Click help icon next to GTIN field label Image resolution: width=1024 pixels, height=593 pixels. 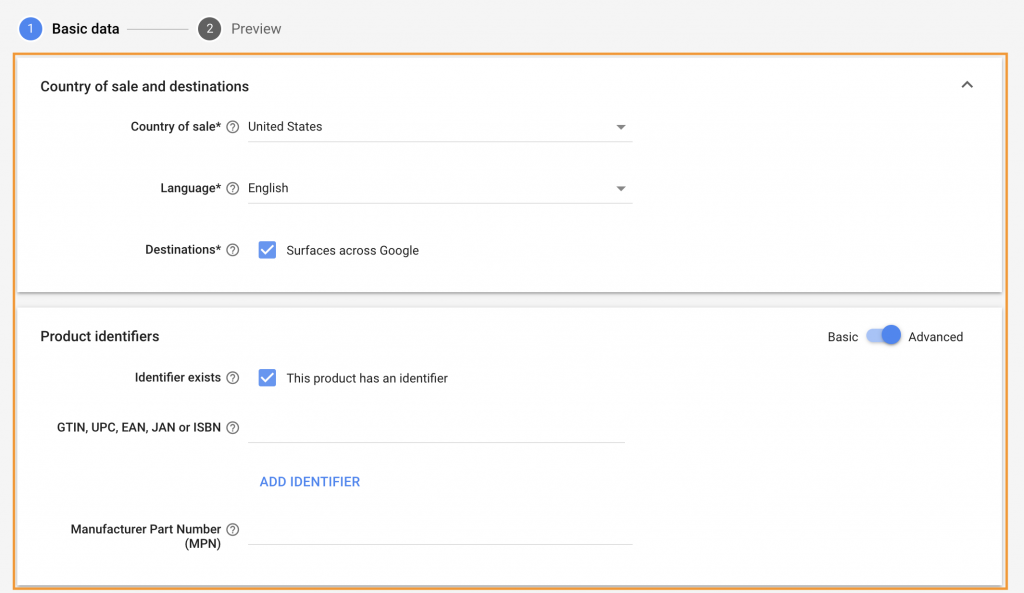(233, 428)
